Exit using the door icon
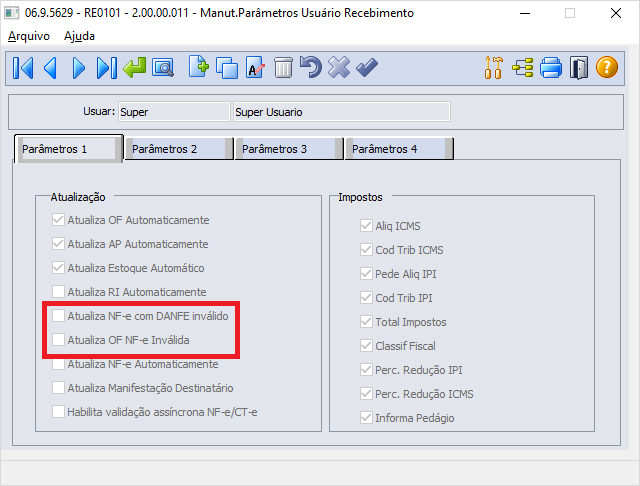 579,68
